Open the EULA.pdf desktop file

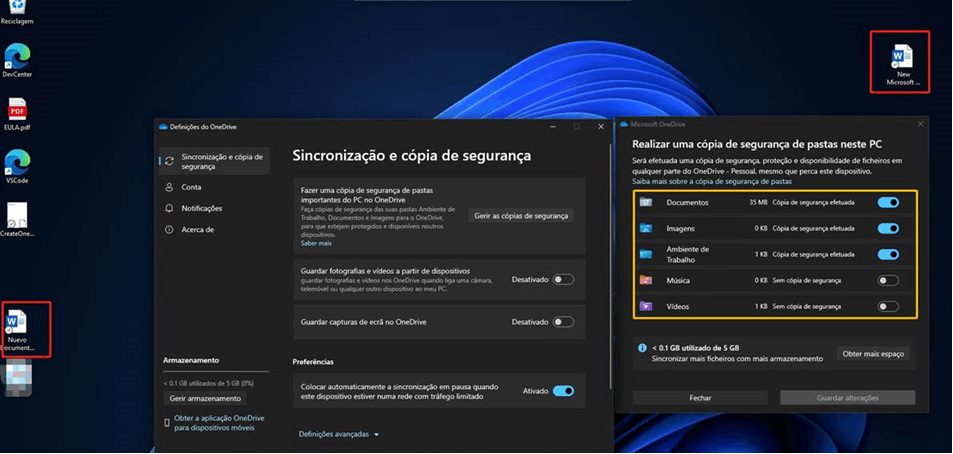(x=17, y=114)
